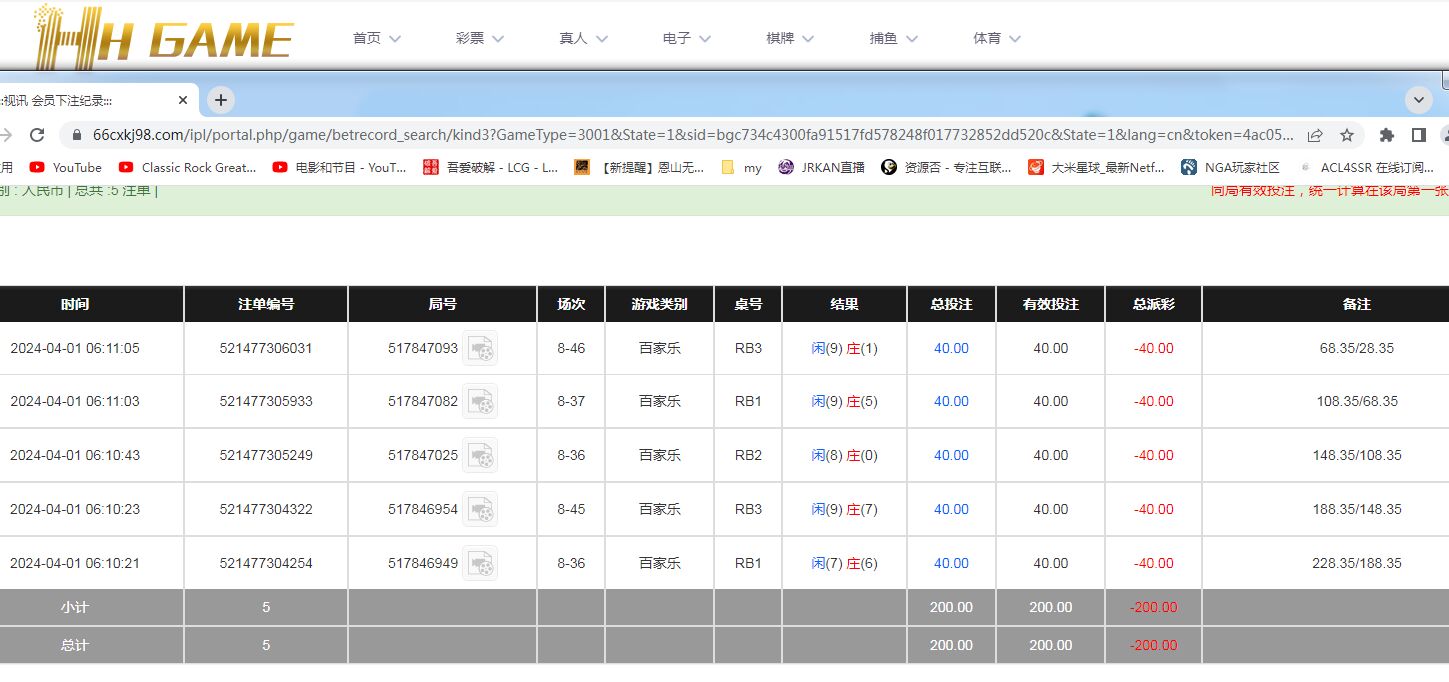Expand the 彩票 dropdown menu
The image size is (1449, 682).
tap(480, 38)
